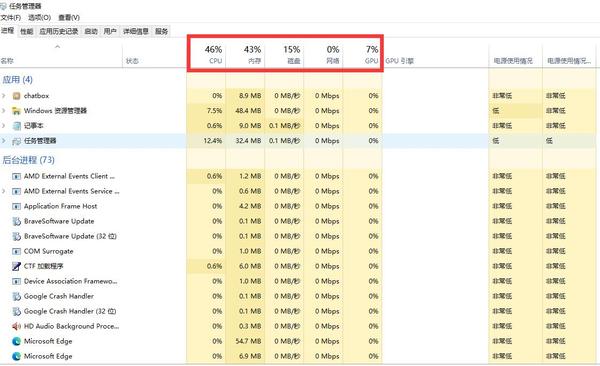Sort by the first 电源使用情况 column header

(515, 56)
